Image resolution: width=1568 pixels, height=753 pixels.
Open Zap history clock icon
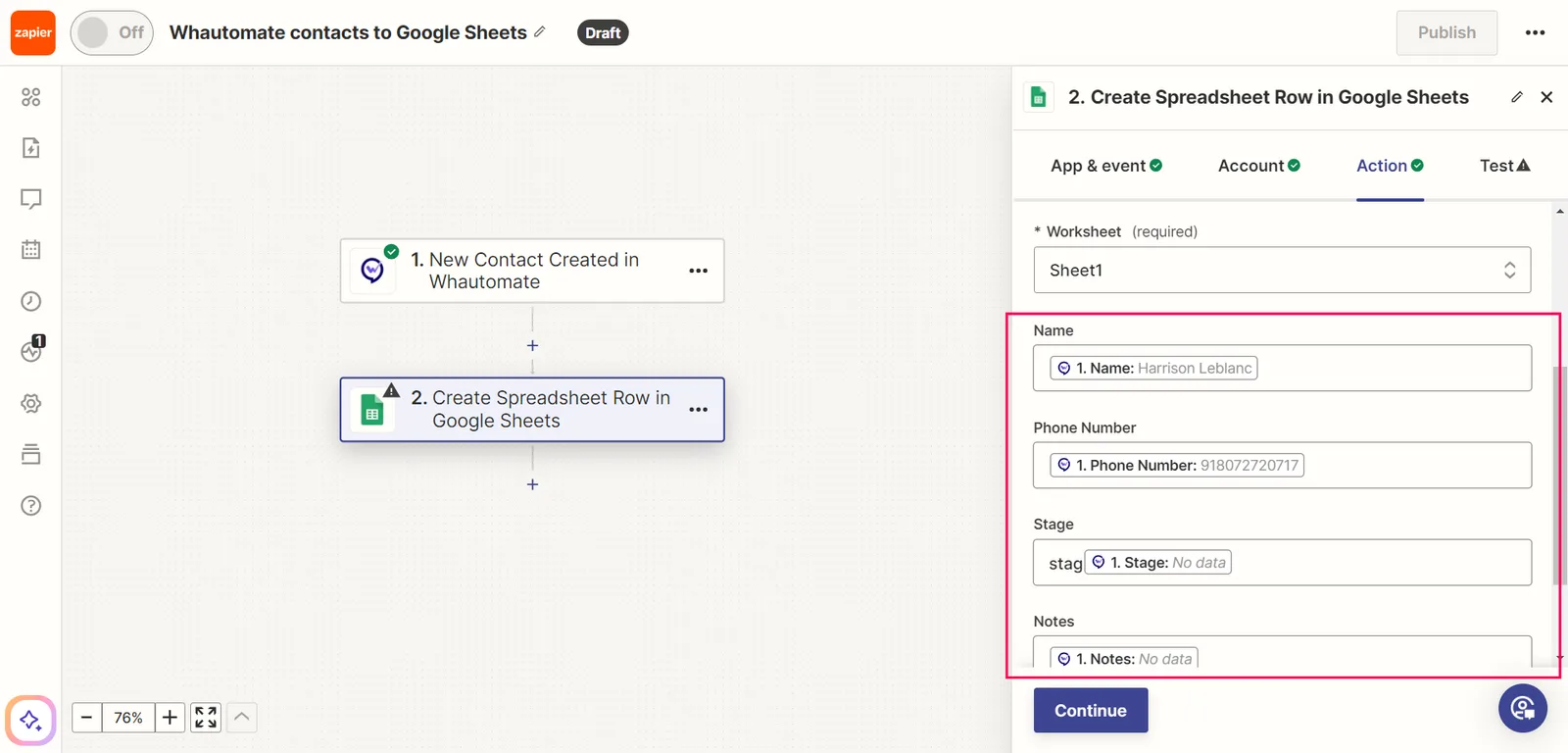pyautogui.click(x=31, y=301)
